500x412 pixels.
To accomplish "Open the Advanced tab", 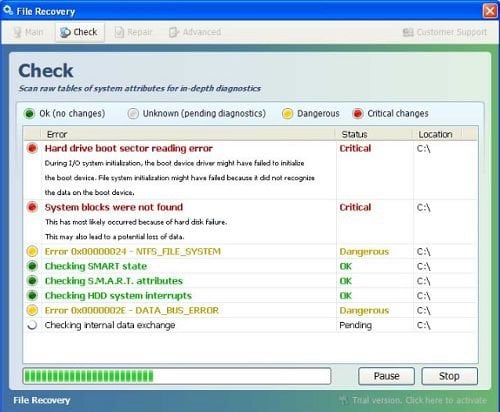I will coord(195,32).
